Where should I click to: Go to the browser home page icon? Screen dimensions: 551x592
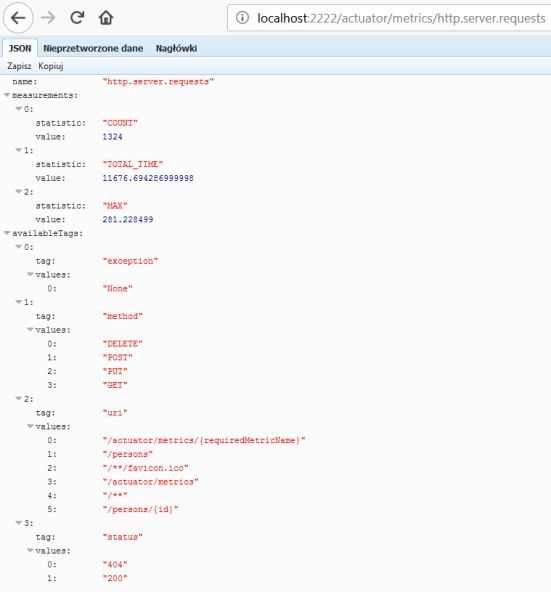(106, 17)
